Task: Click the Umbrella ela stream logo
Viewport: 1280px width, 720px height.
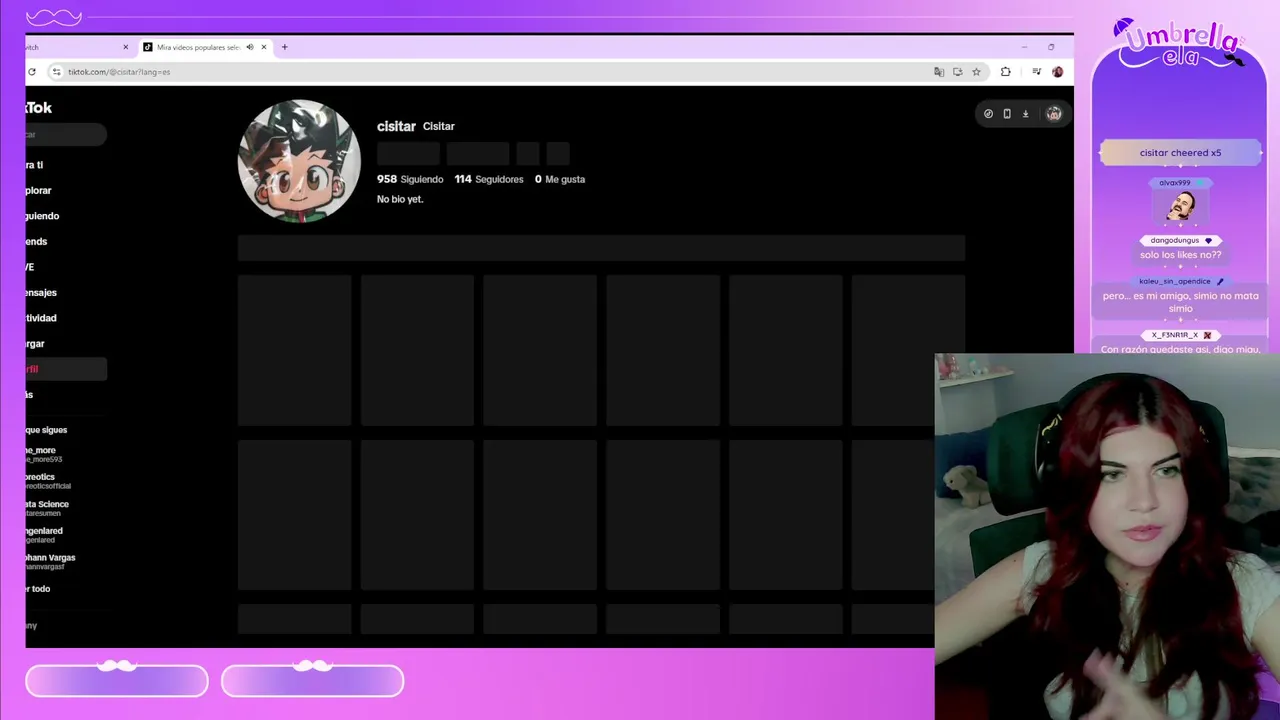Action: click(1180, 45)
